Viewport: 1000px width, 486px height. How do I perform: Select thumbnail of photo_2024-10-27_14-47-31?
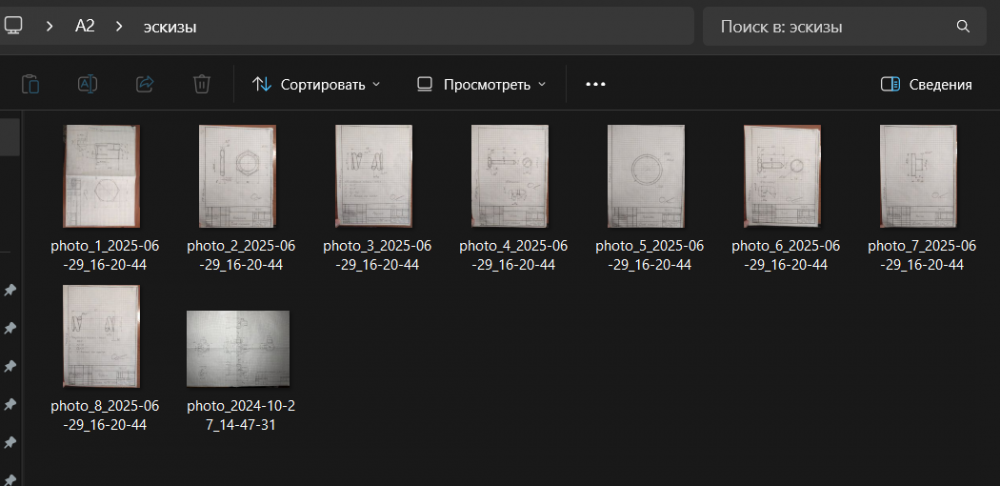coord(238,348)
